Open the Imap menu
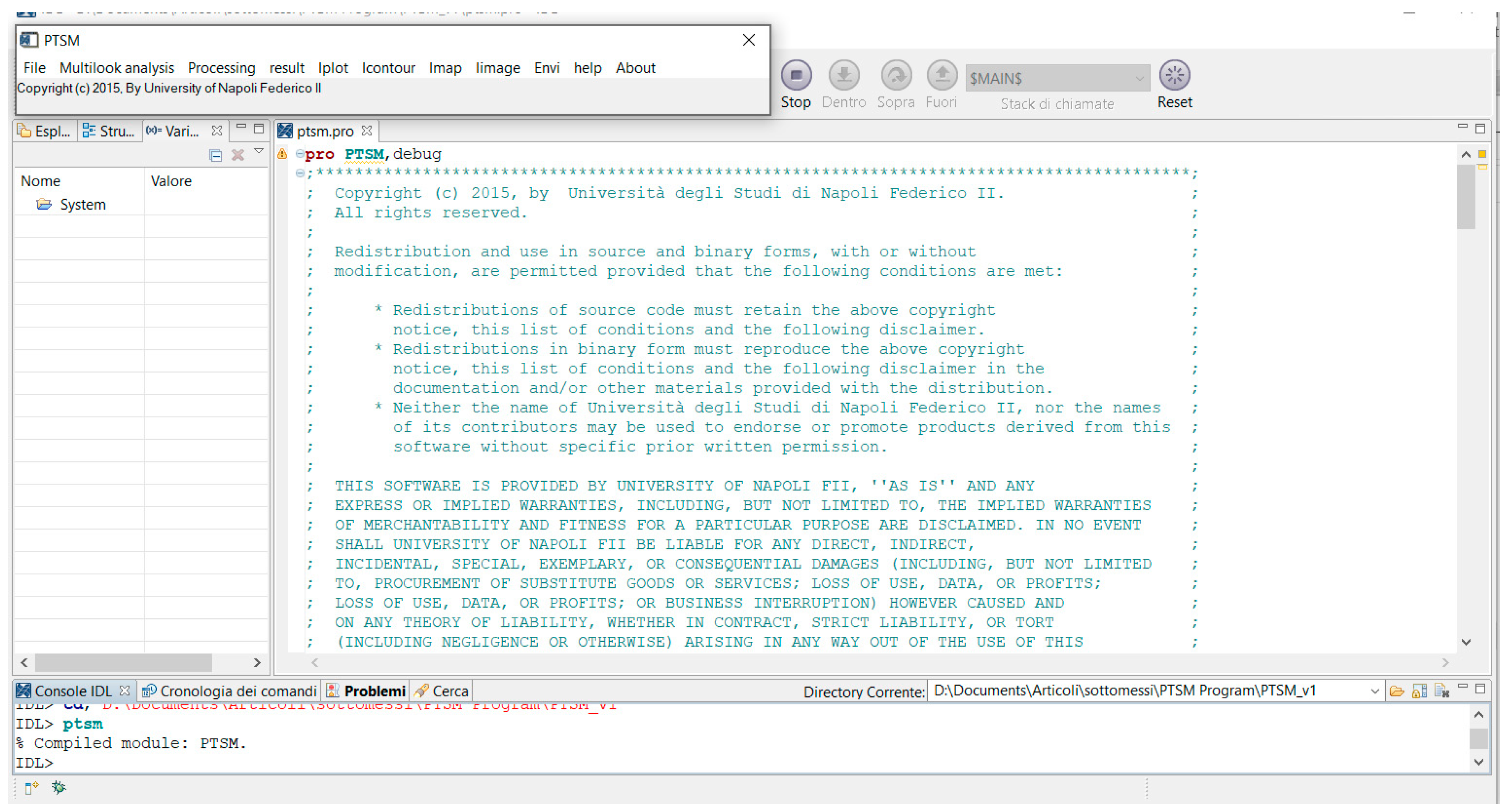 tap(445, 68)
